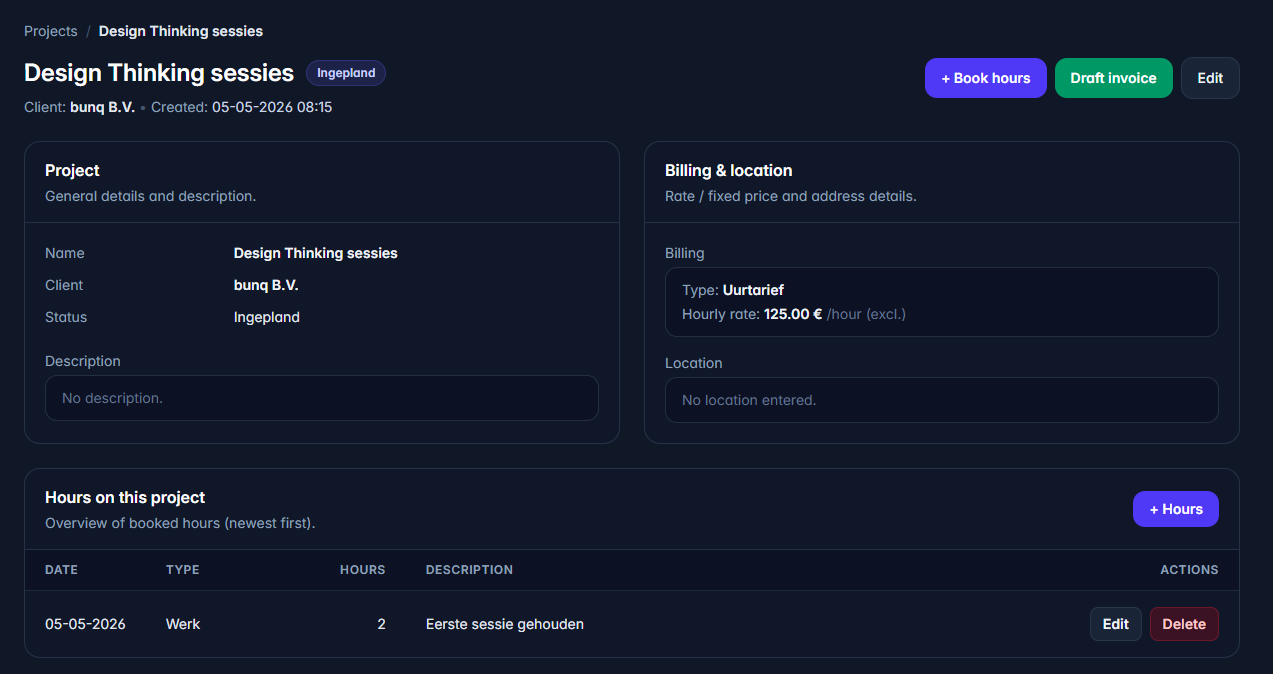Click the Edit button in page header

point(1210,78)
